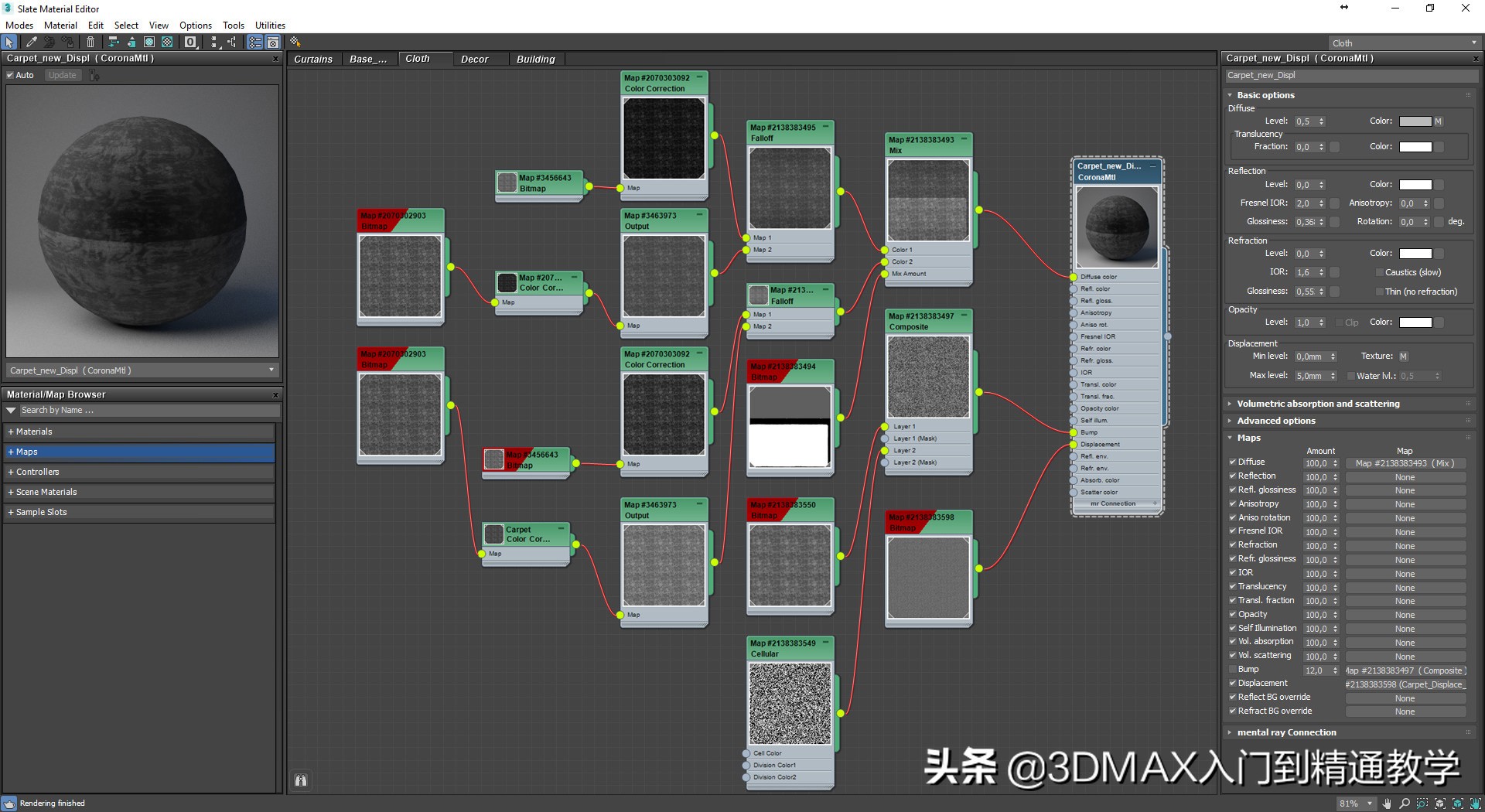Image resolution: width=1485 pixels, height=812 pixels.
Task: Click the Lay Out All nodes icon
Action: [215, 43]
